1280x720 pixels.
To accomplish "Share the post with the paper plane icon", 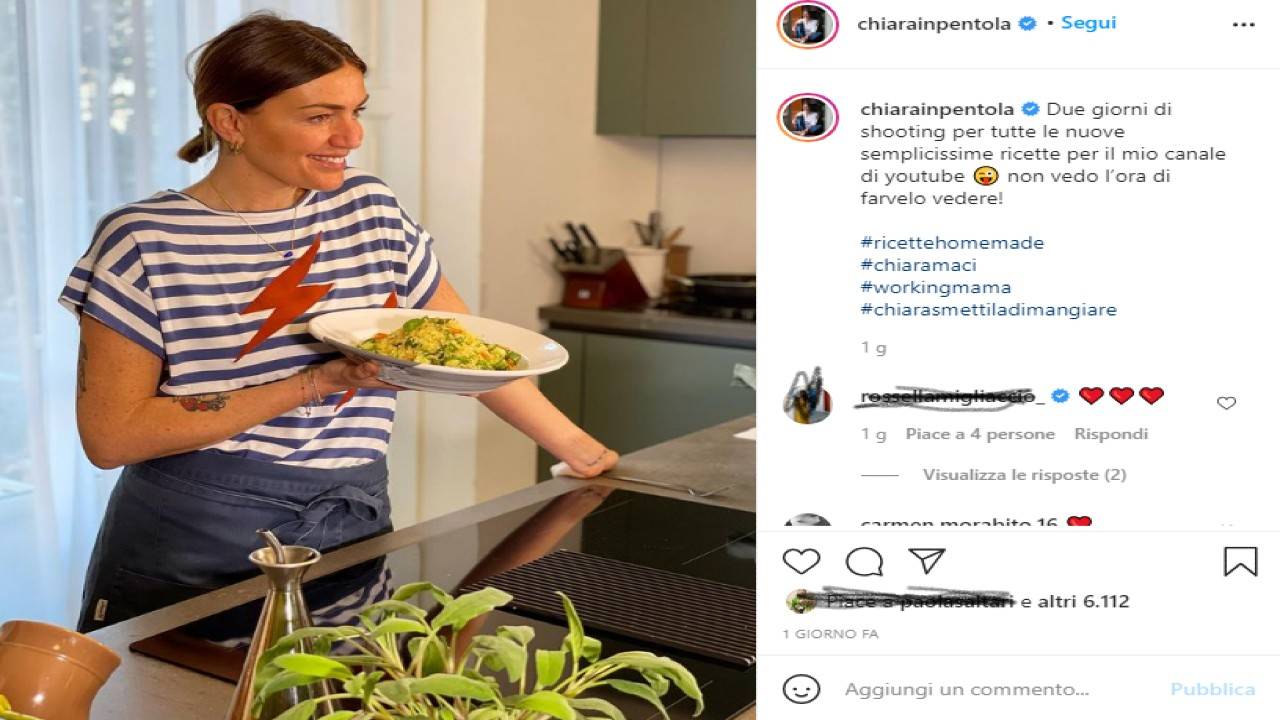I will coord(927,561).
